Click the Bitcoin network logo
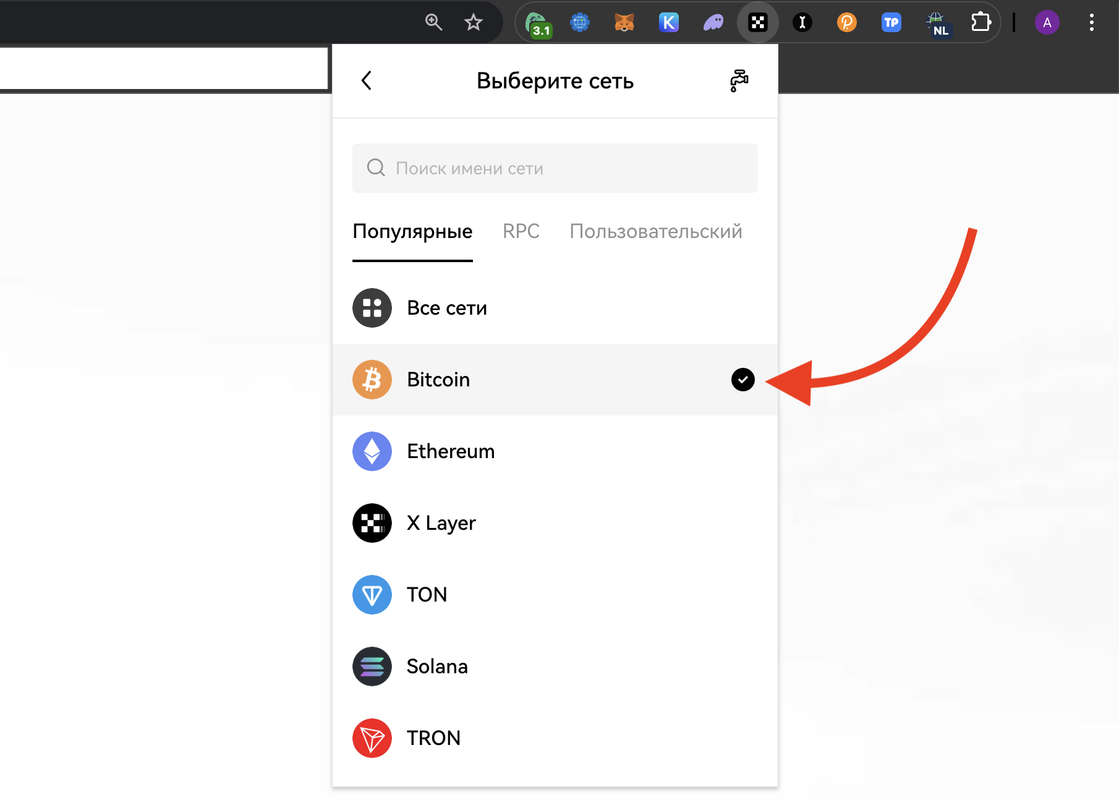This screenshot has height=800, width=1119. [x=372, y=380]
